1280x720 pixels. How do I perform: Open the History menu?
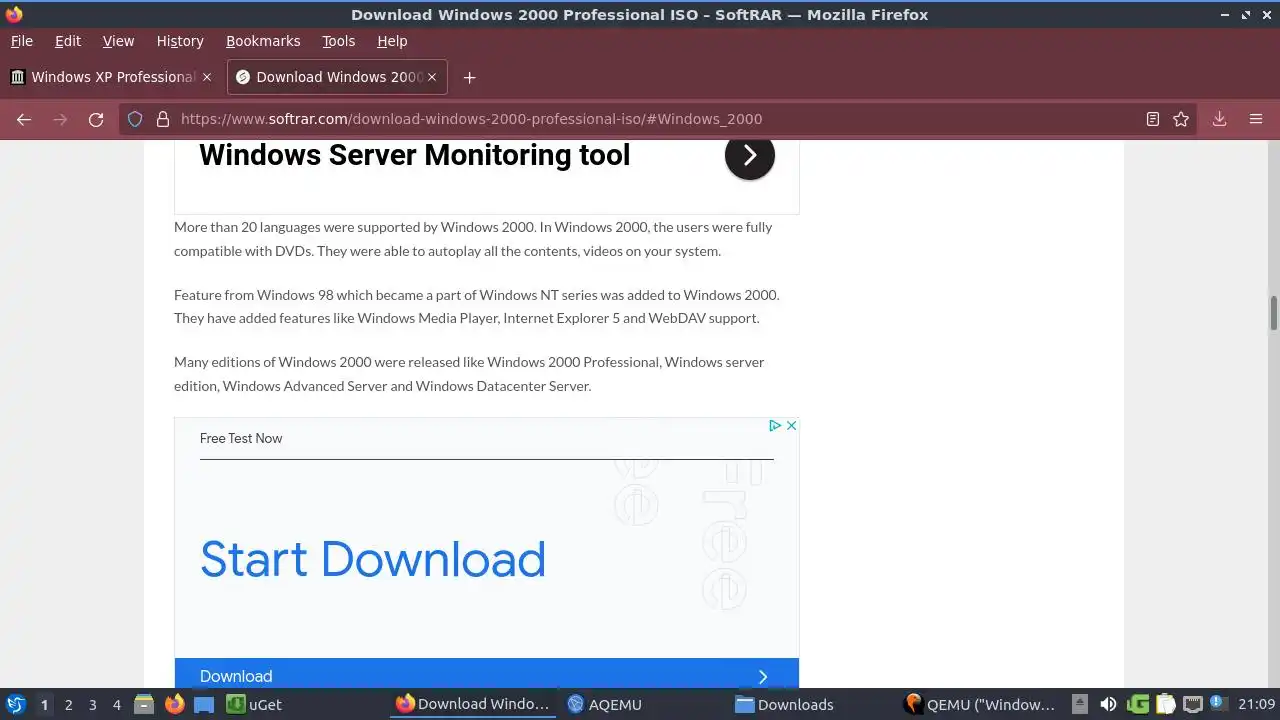180,41
